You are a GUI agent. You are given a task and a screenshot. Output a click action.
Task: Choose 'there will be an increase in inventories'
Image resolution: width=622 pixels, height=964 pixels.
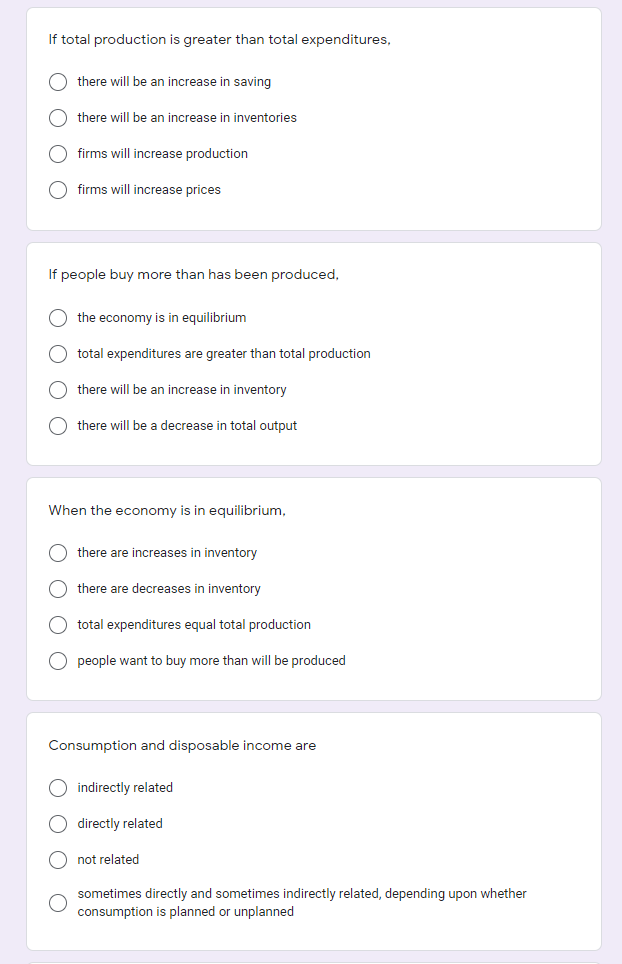tap(58, 118)
